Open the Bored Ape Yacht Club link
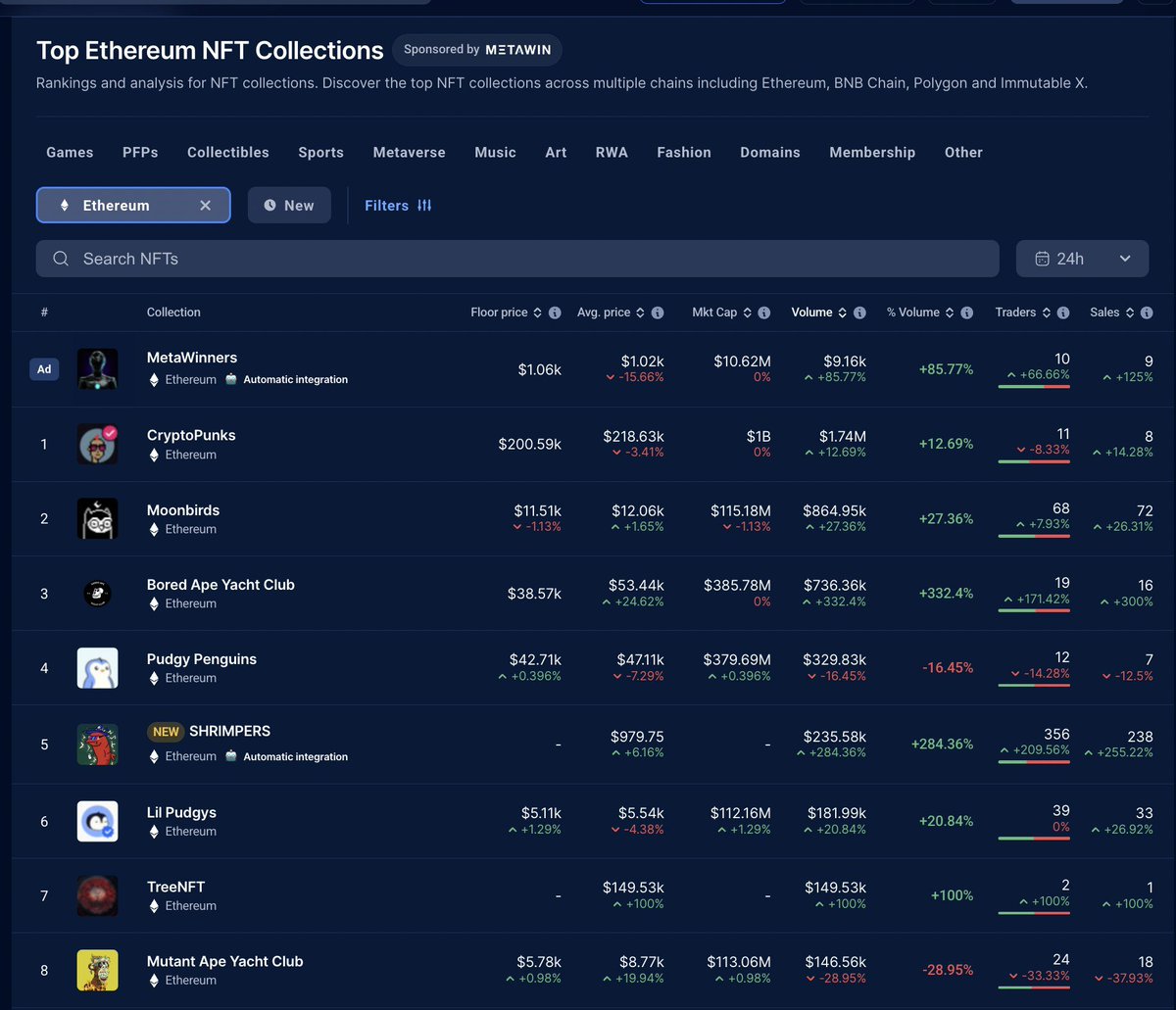 point(220,585)
